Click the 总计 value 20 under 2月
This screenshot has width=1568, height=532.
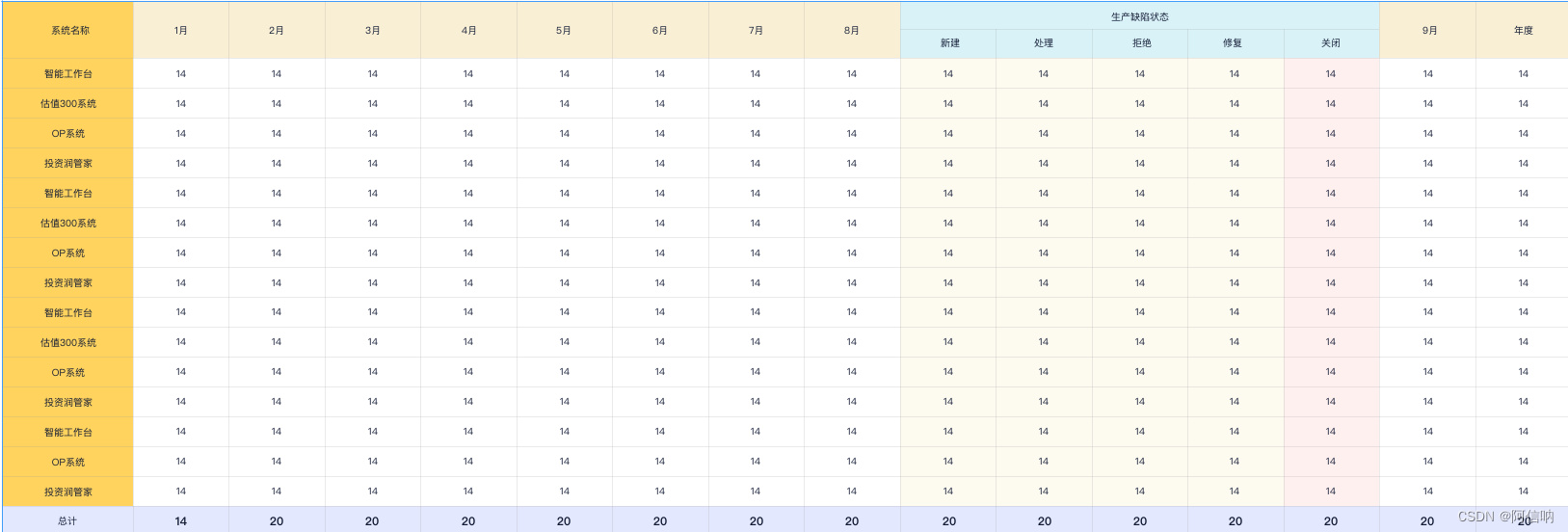point(277,520)
